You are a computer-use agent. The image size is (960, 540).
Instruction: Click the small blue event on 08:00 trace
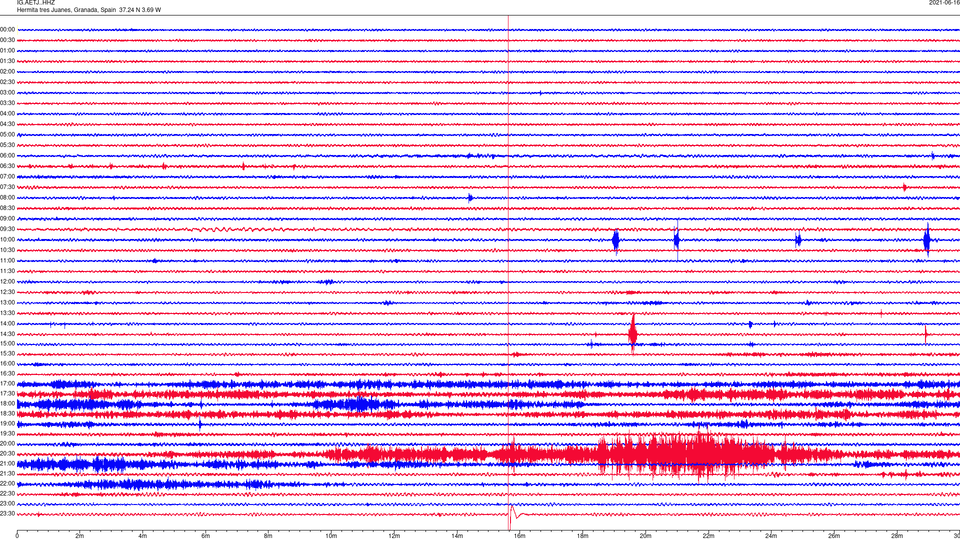tap(470, 197)
